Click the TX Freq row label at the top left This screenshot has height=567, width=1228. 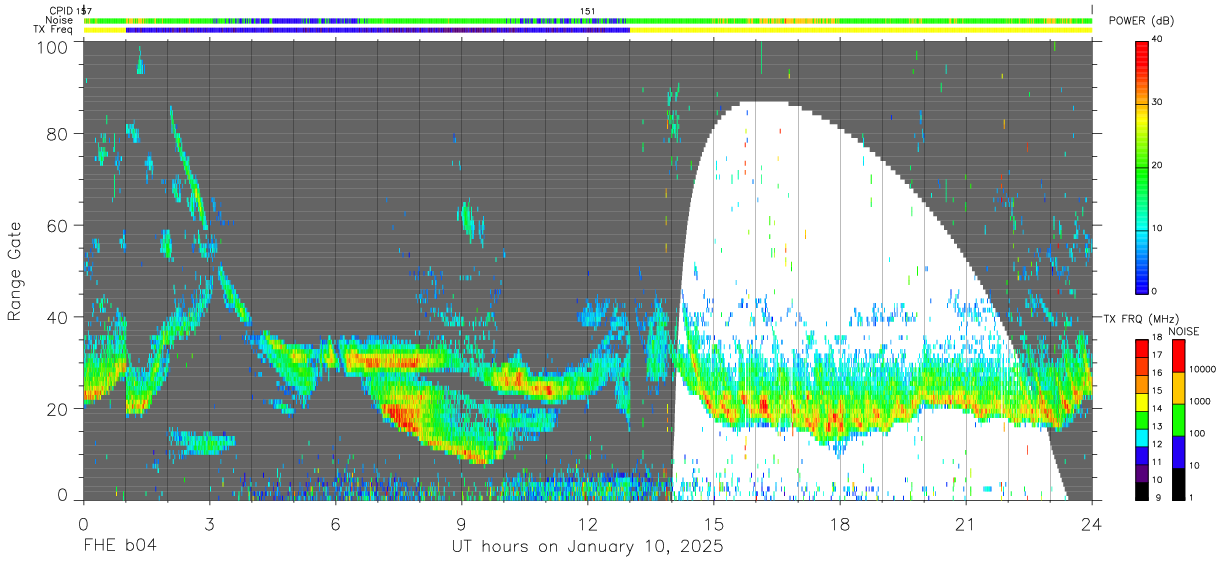[x=52, y=30]
